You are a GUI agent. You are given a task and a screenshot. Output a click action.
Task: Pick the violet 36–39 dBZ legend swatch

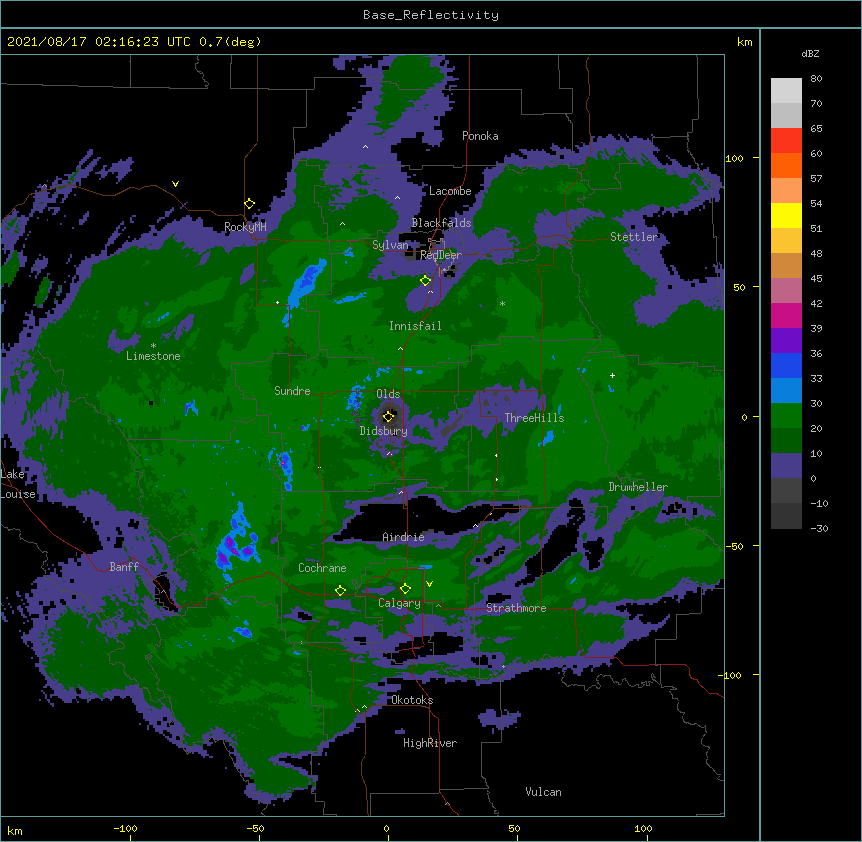tap(786, 340)
